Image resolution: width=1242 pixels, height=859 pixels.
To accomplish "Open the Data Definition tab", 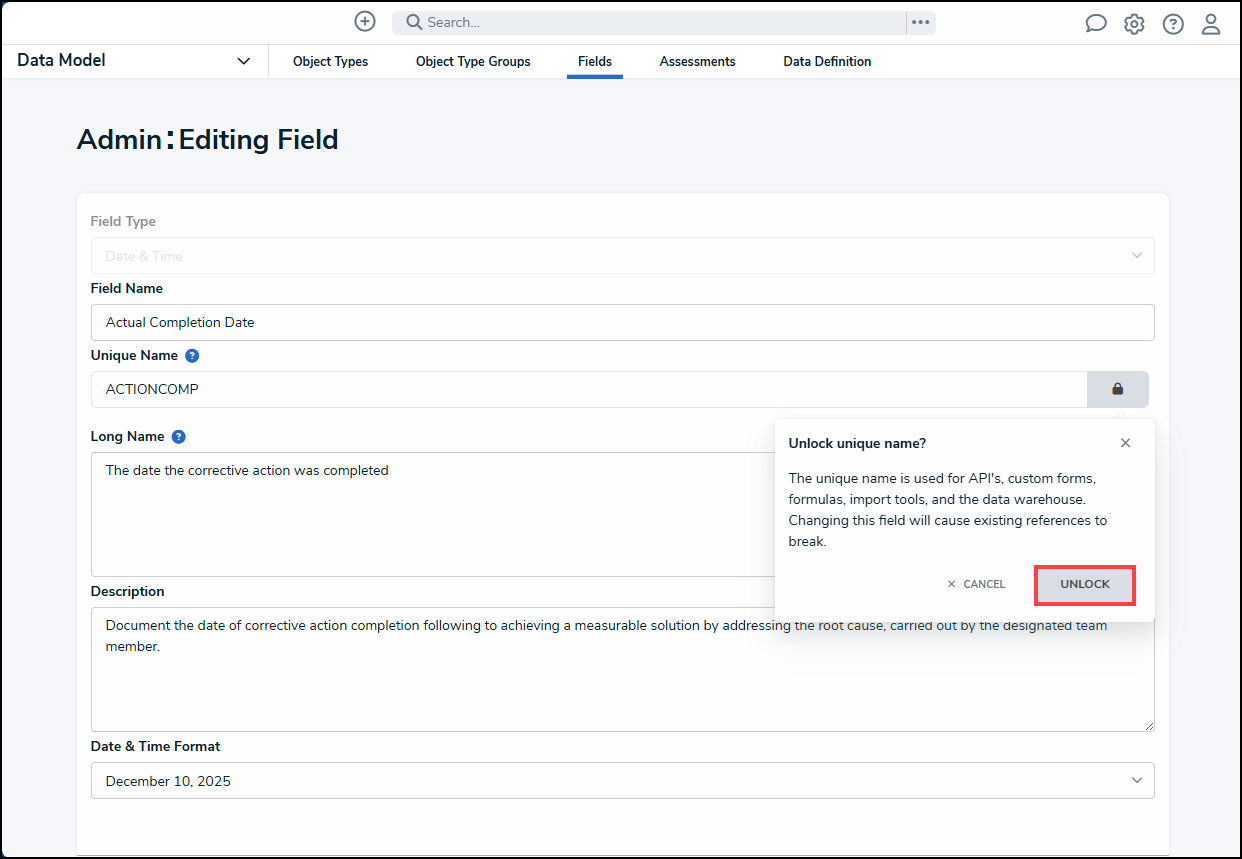I will (827, 62).
